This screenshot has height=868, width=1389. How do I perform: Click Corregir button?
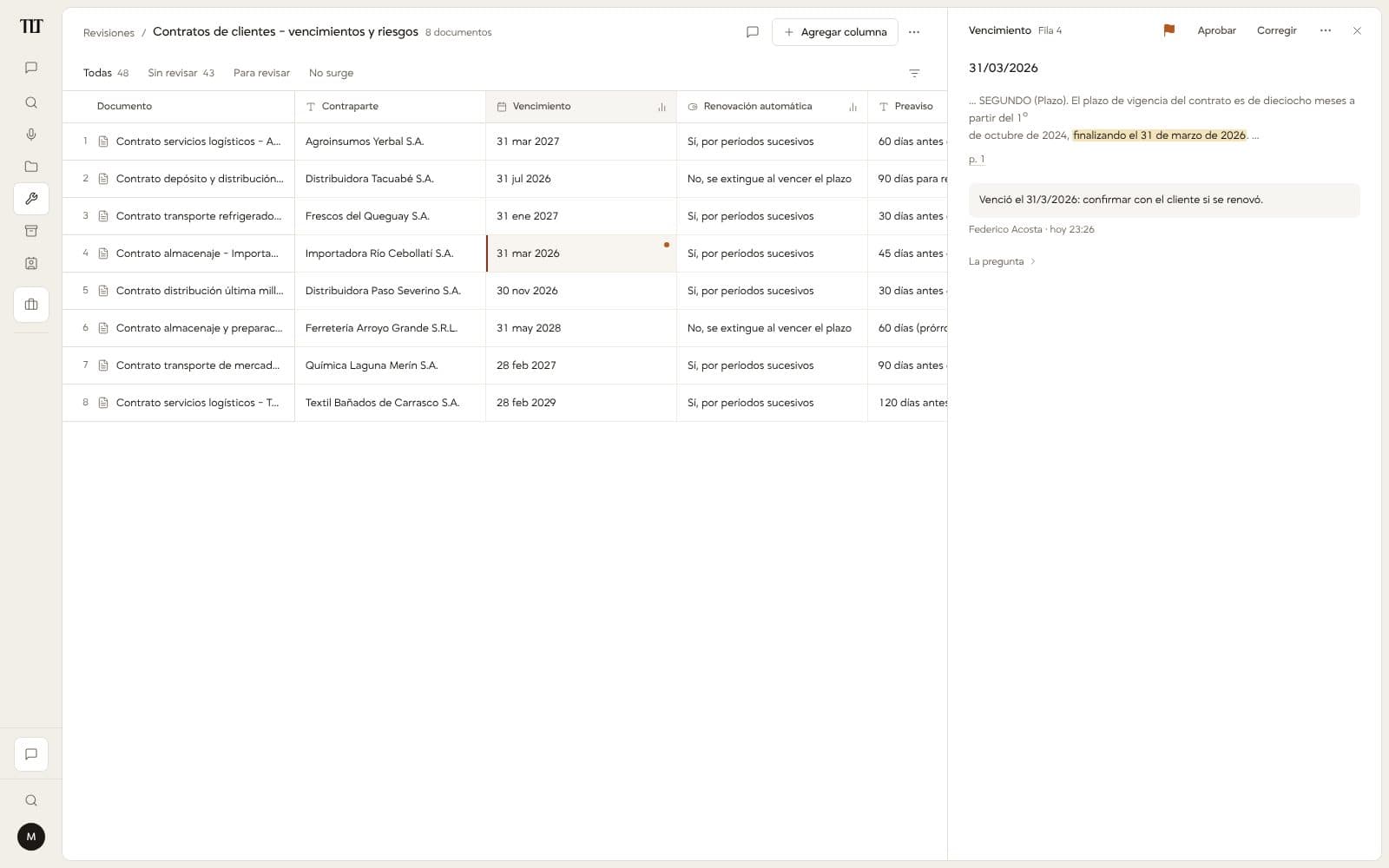click(1276, 30)
